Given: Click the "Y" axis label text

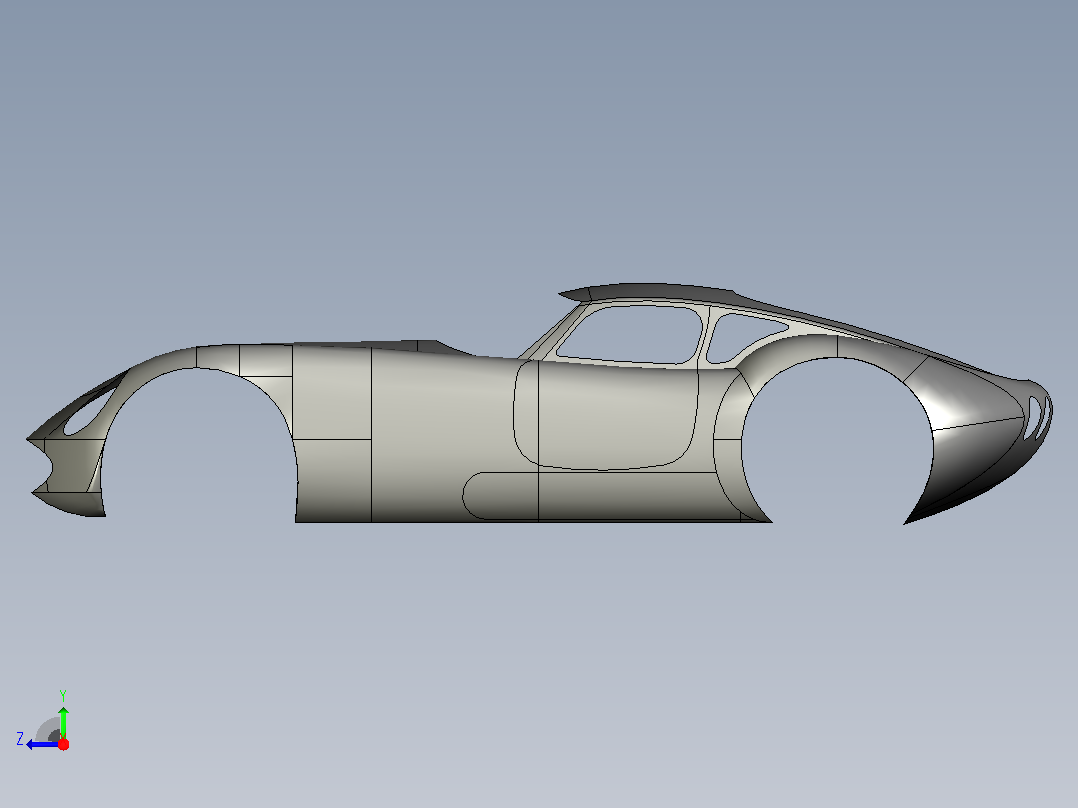Looking at the screenshot, I should click(63, 695).
